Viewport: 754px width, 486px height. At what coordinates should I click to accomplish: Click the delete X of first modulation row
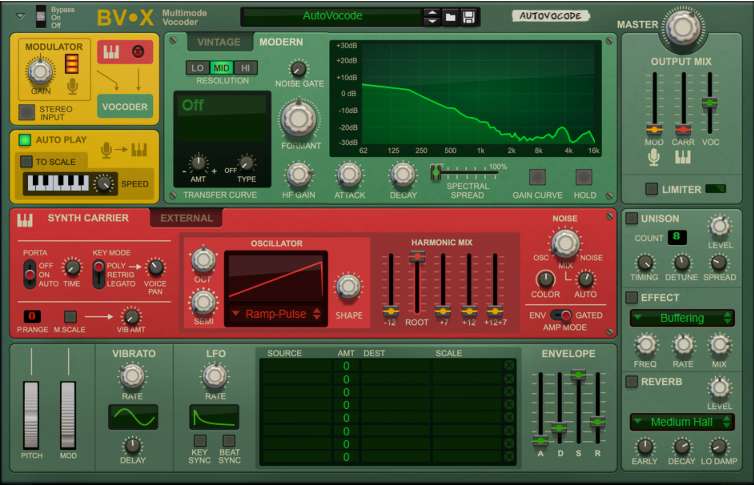tap(509, 366)
